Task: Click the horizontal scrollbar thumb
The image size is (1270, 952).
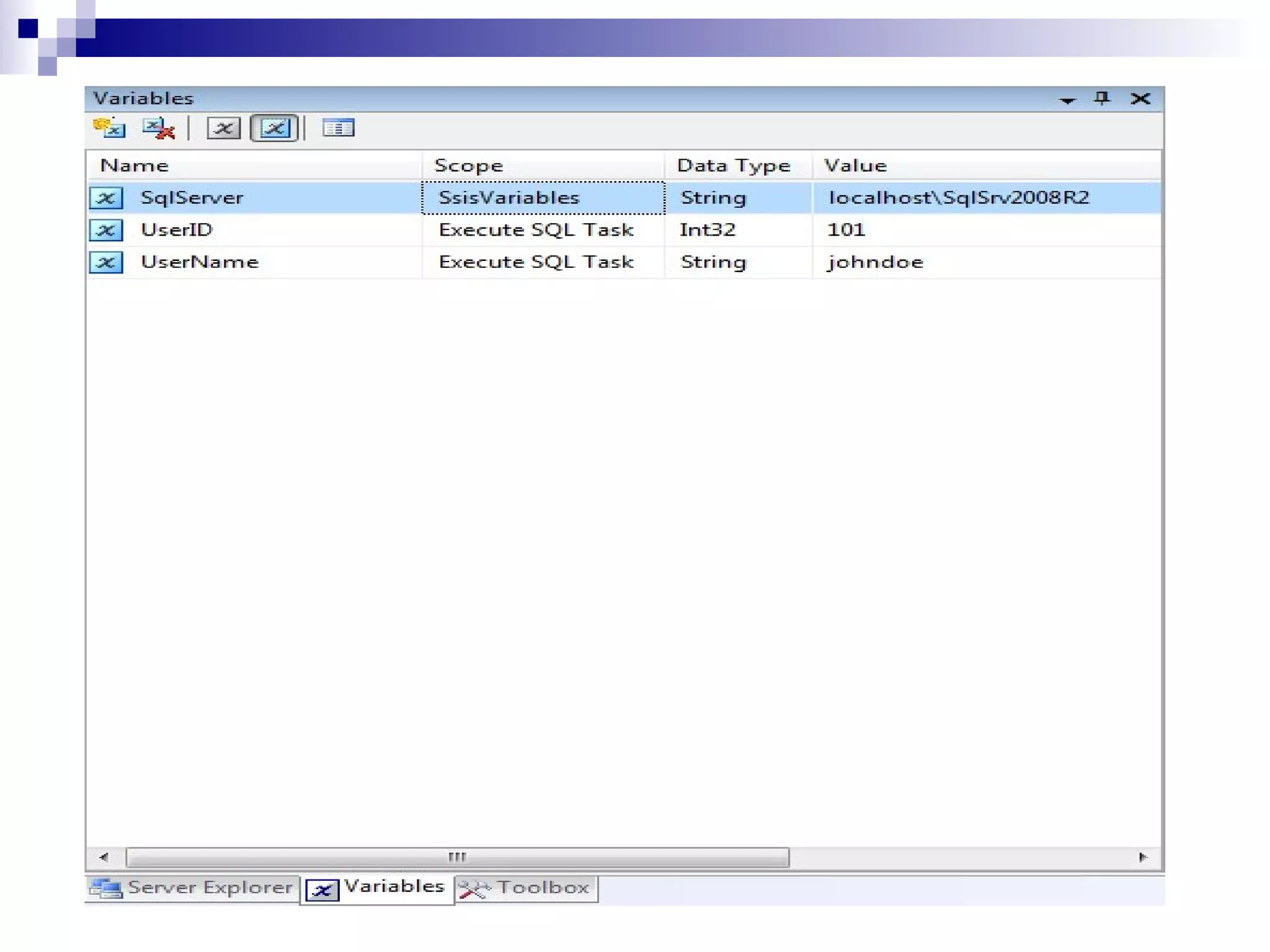Action: [457, 857]
